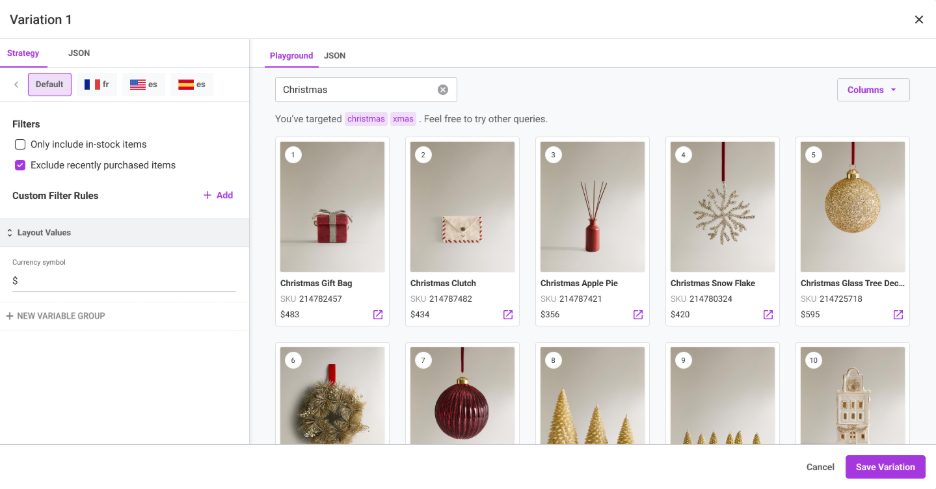
Task: Uncheck Exclude recently purchased items
Action: coord(20,165)
